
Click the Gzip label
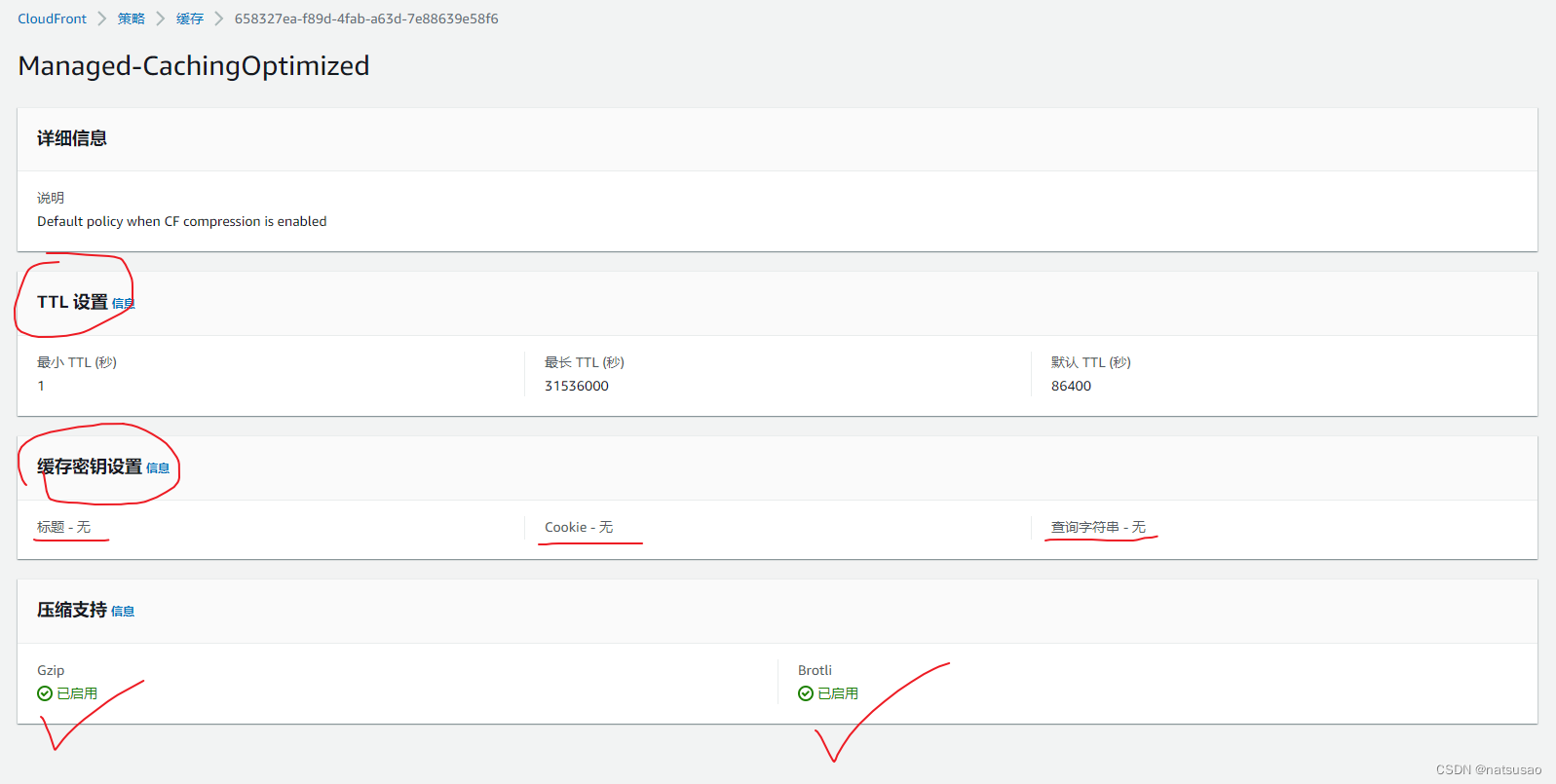(x=51, y=670)
